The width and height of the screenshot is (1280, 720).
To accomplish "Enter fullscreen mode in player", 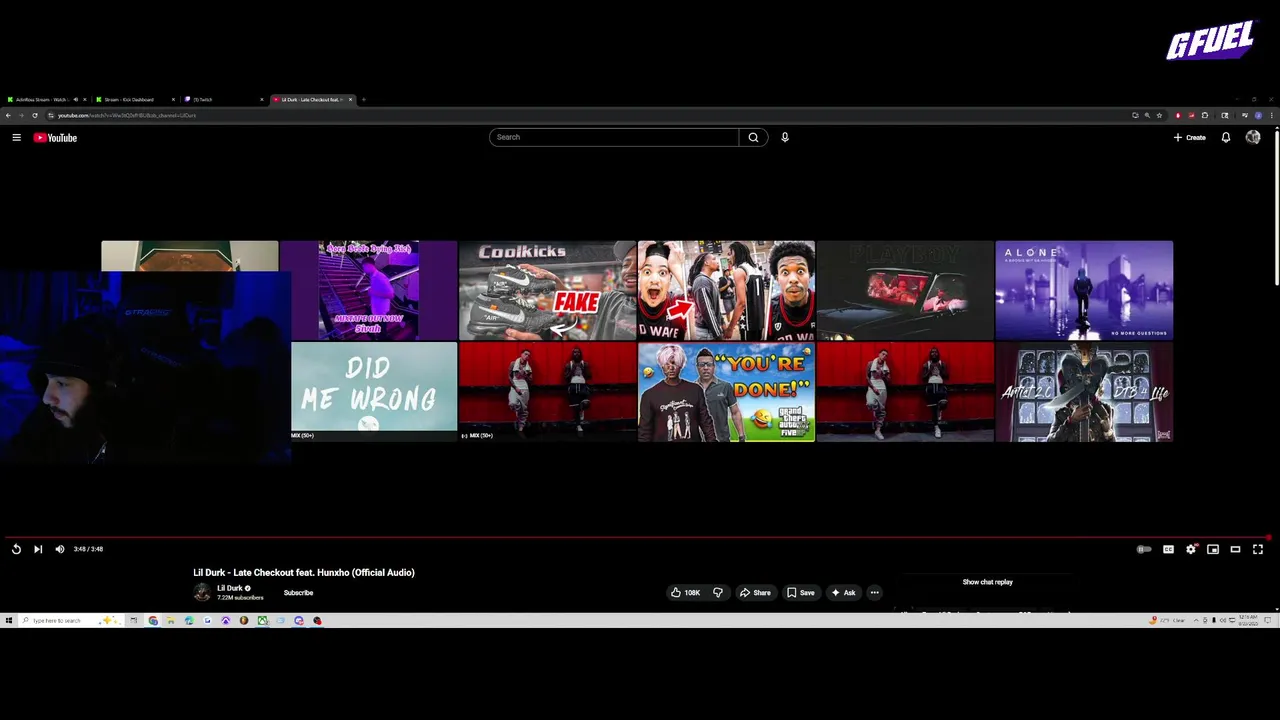I will click(1258, 549).
